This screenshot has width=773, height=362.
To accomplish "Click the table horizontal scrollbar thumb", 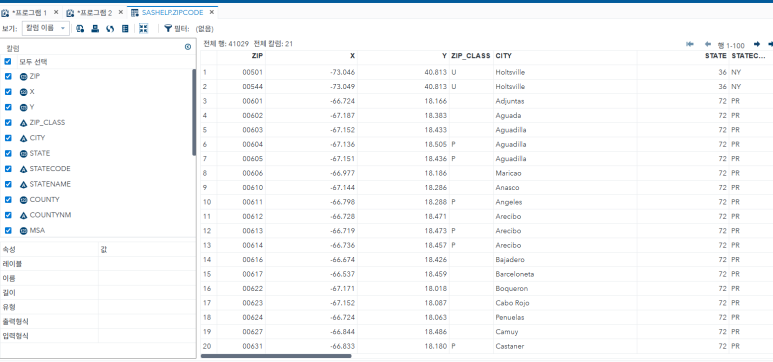I will (x=276, y=356).
